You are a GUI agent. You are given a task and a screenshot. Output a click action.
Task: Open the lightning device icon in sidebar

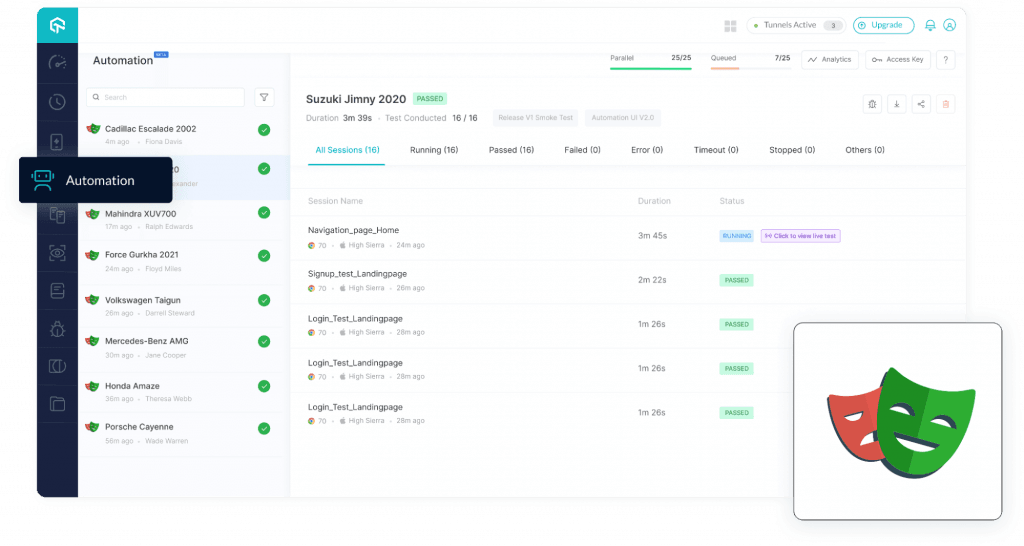[57, 142]
